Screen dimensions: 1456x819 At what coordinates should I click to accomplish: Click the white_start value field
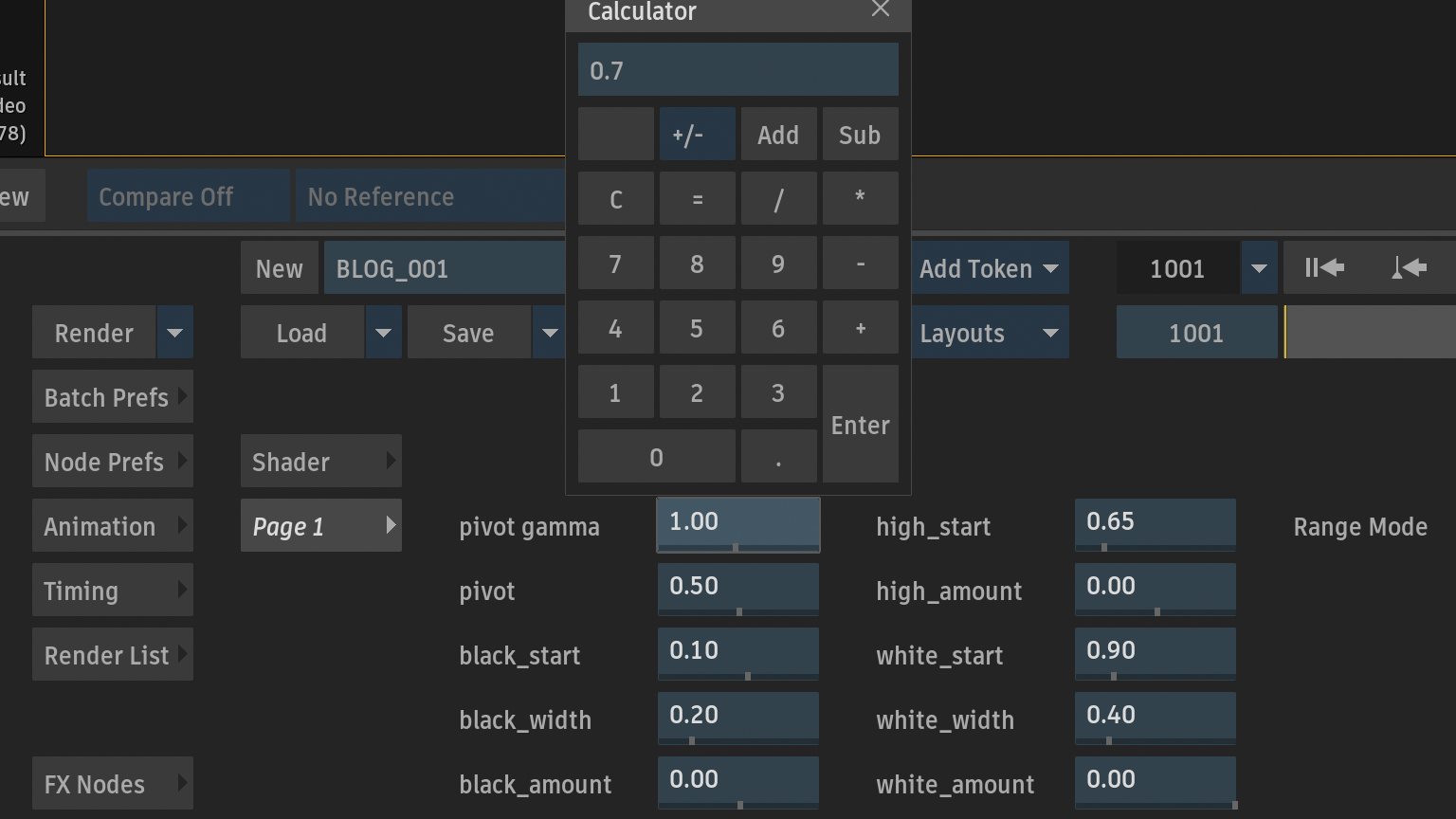(1156, 653)
